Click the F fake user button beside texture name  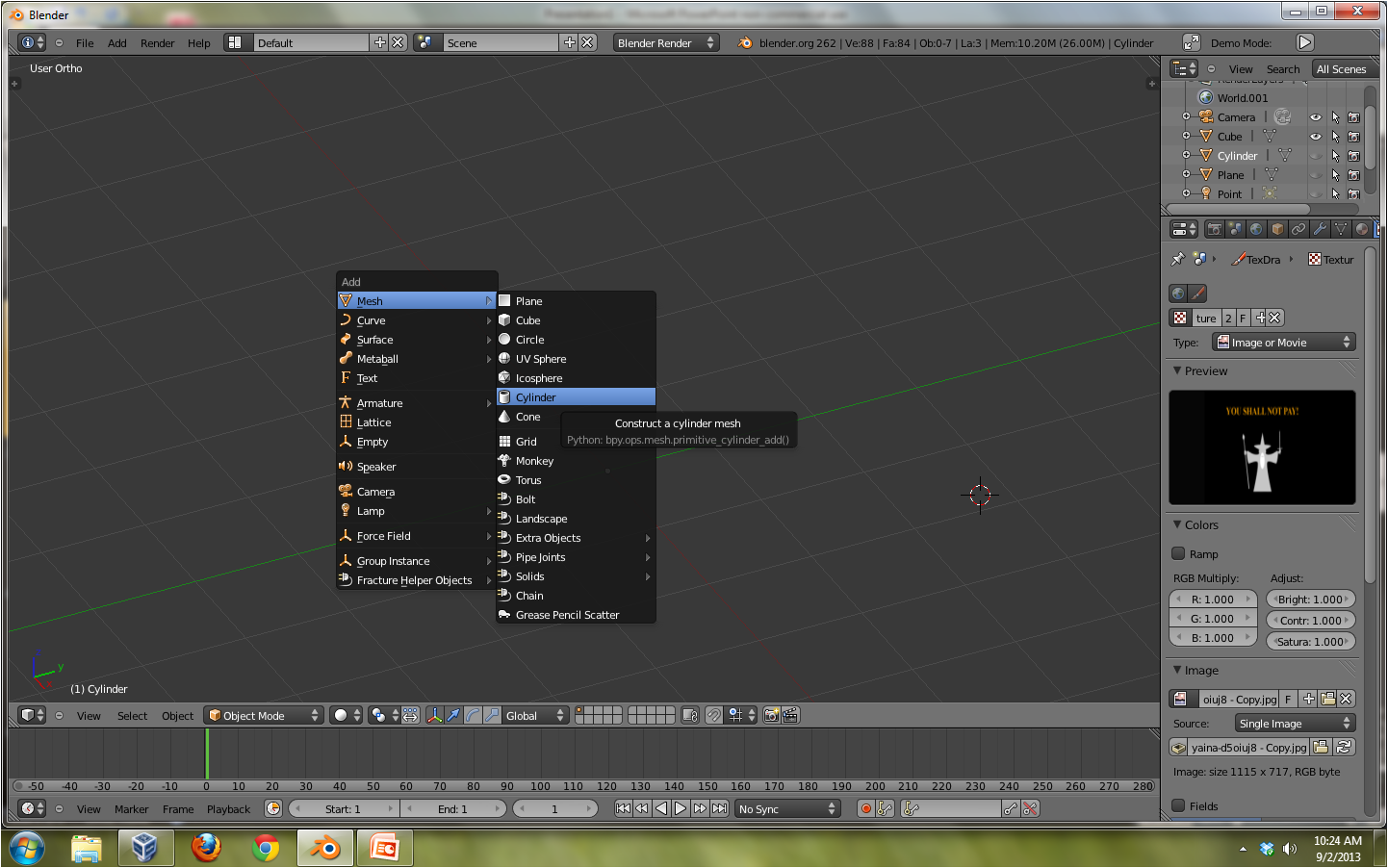coord(1243,318)
